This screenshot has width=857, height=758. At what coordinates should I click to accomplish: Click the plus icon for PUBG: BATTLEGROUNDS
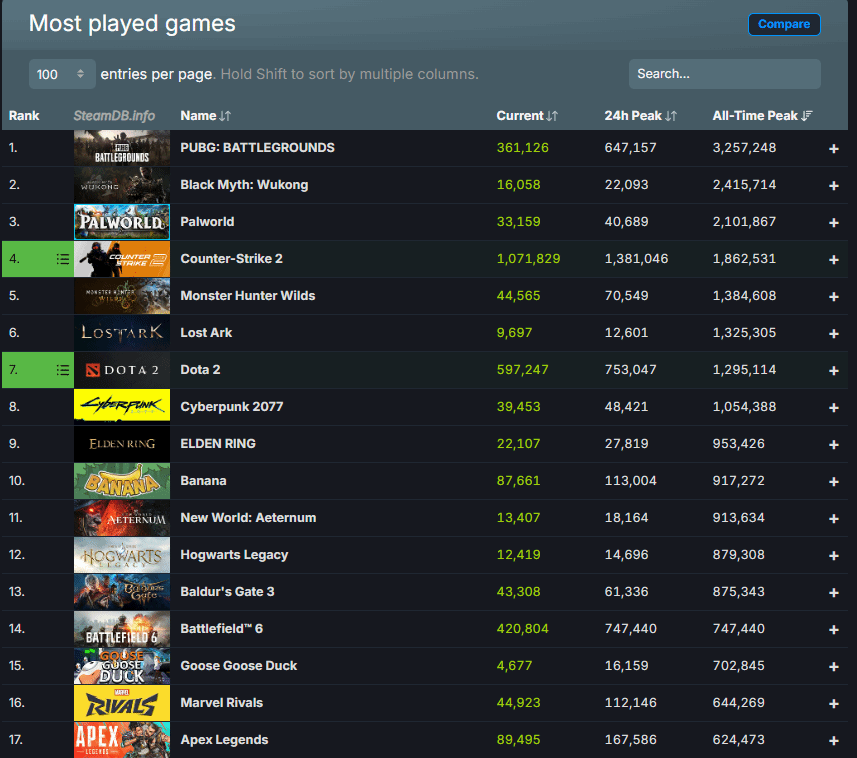833,149
